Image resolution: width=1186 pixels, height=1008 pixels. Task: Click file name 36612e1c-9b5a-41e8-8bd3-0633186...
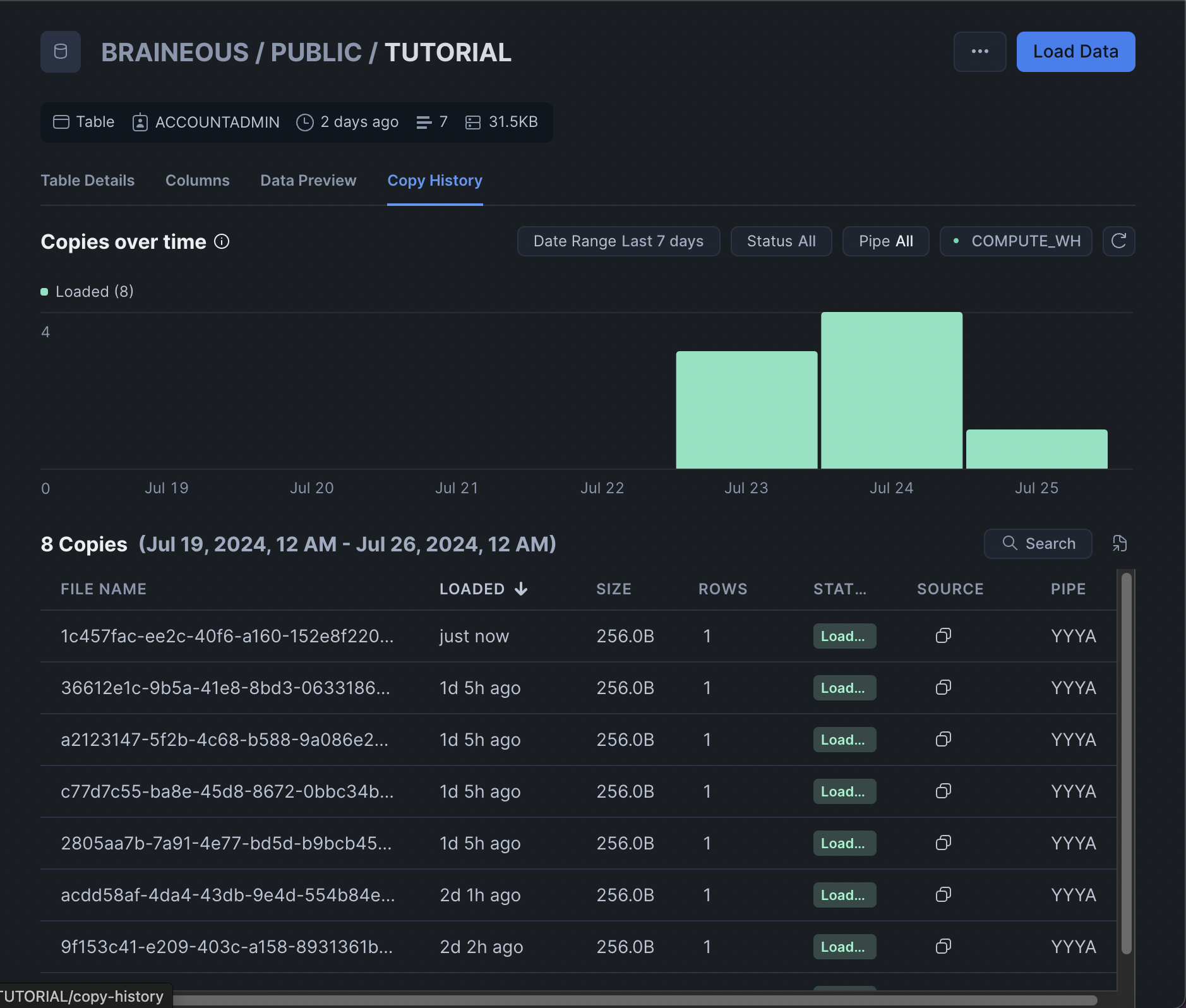point(225,688)
